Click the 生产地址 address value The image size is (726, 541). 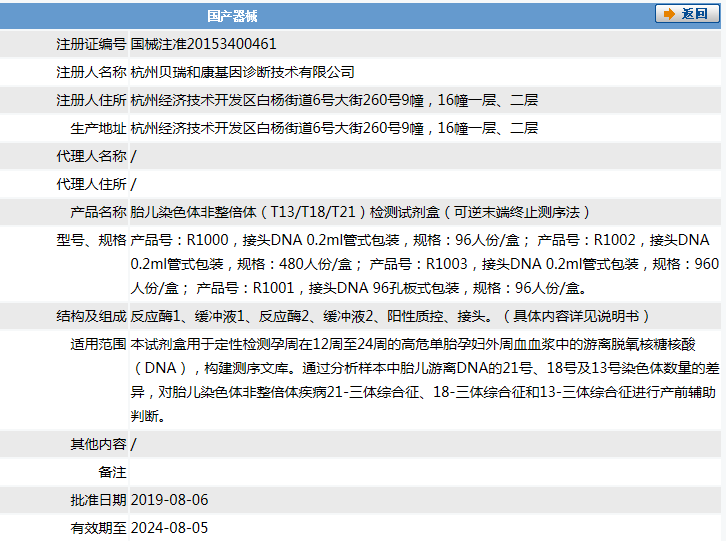[x=334, y=128]
